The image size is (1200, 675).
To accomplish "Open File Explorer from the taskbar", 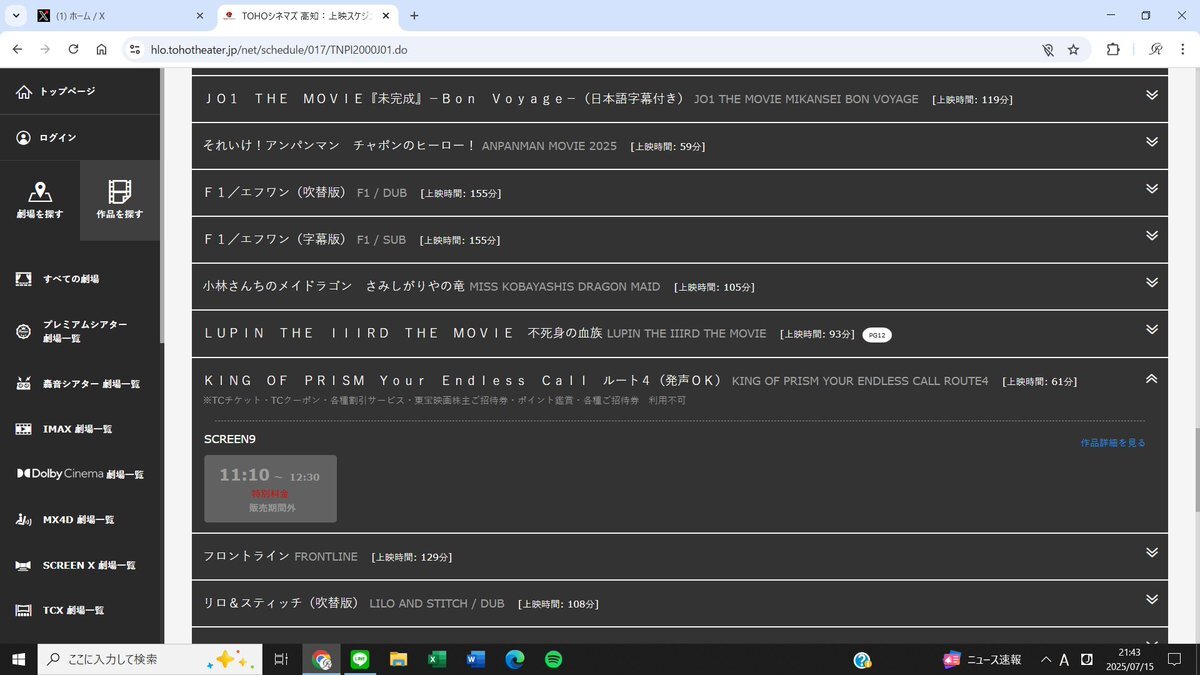I will (x=399, y=660).
